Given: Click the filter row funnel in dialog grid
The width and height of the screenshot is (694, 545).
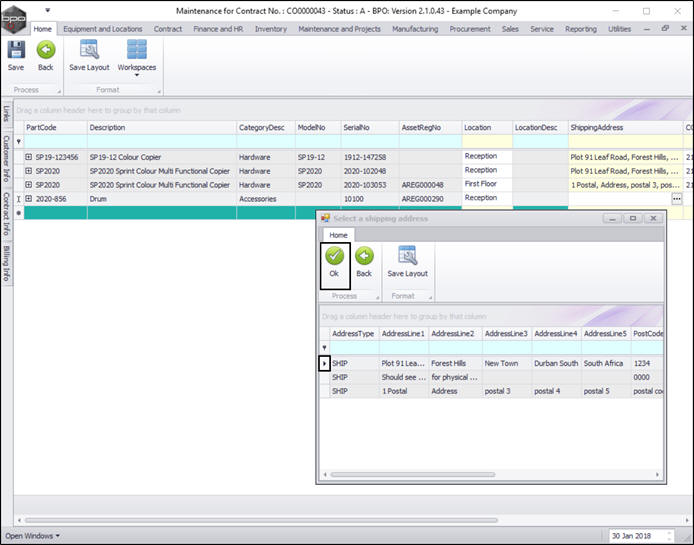Looking at the screenshot, I should [324, 348].
